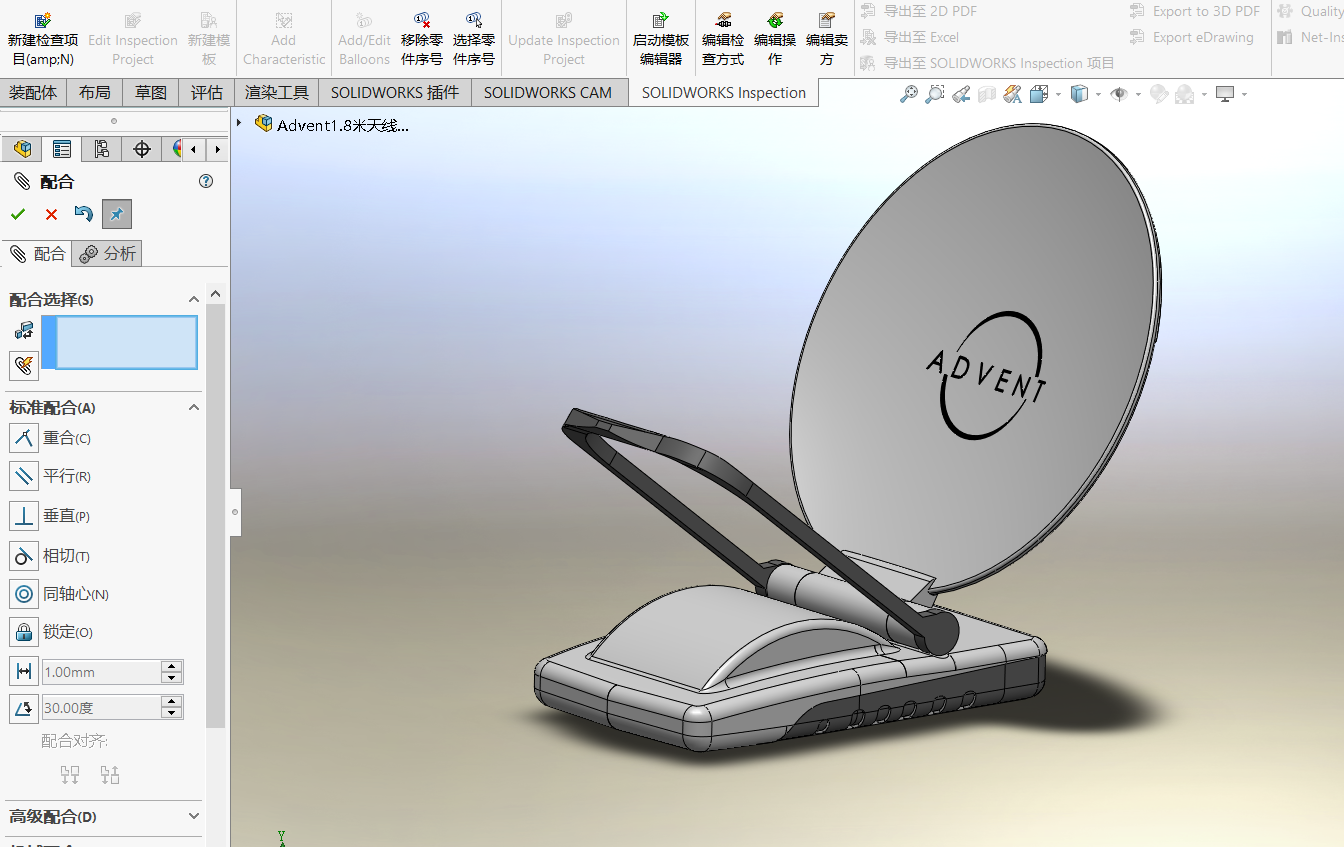Screen dimensions: 1344x847
Task: Click the Previous View icon
Action: (x=961, y=94)
